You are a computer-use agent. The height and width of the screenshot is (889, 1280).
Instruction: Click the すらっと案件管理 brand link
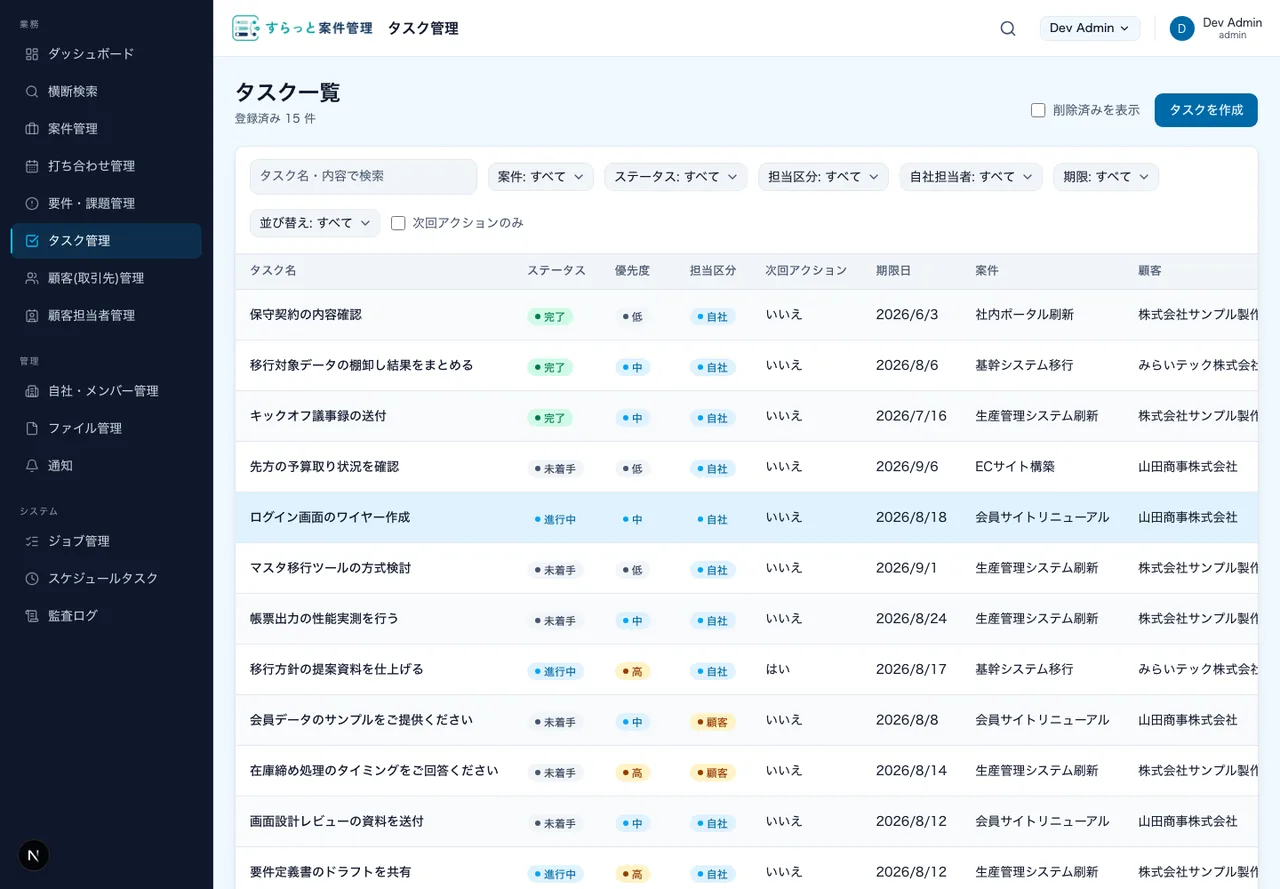pos(302,28)
